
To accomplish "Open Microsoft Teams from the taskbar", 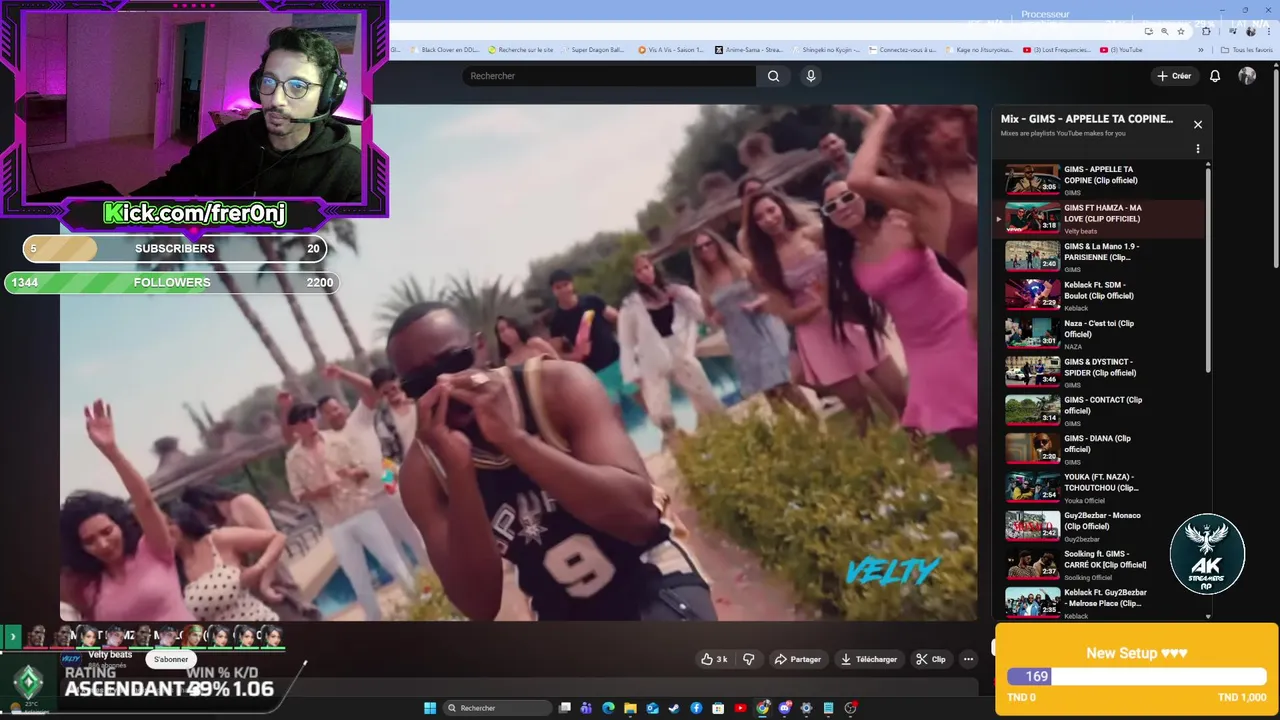I will (x=587, y=708).
